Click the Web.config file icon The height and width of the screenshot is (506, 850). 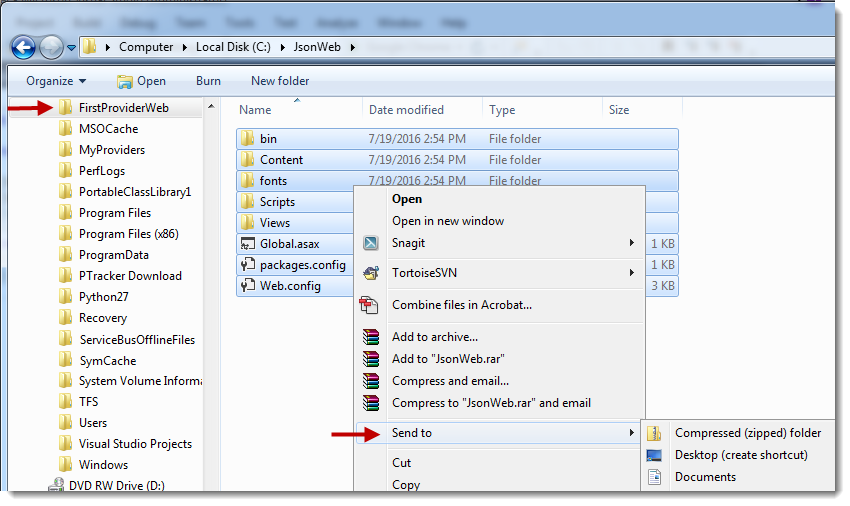coord(248,286)
